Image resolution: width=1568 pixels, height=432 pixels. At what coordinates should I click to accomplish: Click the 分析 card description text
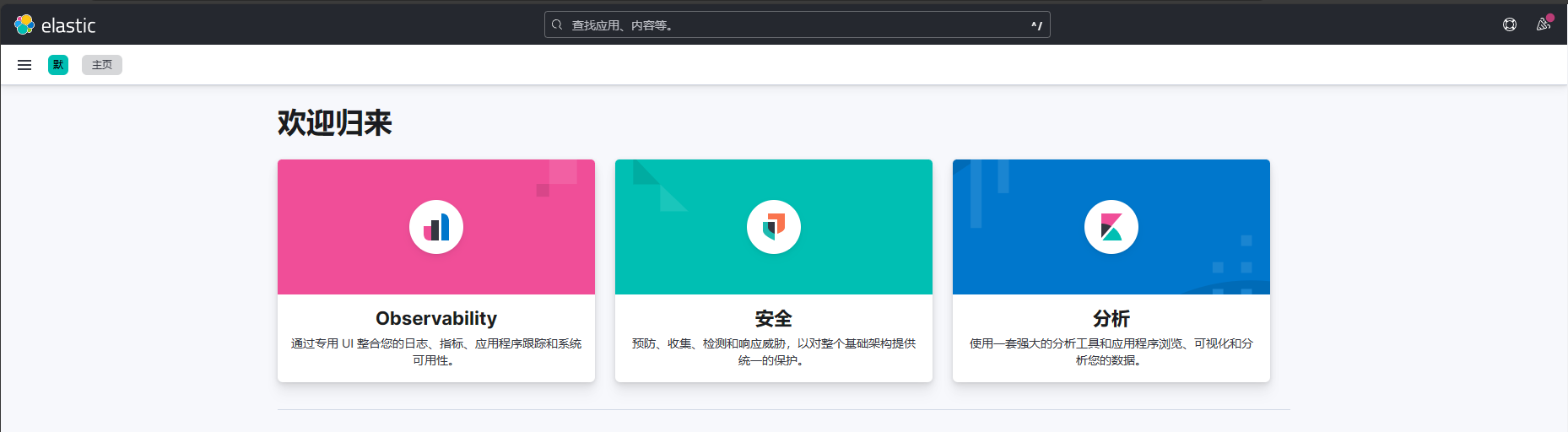[x=1111, y=352]
